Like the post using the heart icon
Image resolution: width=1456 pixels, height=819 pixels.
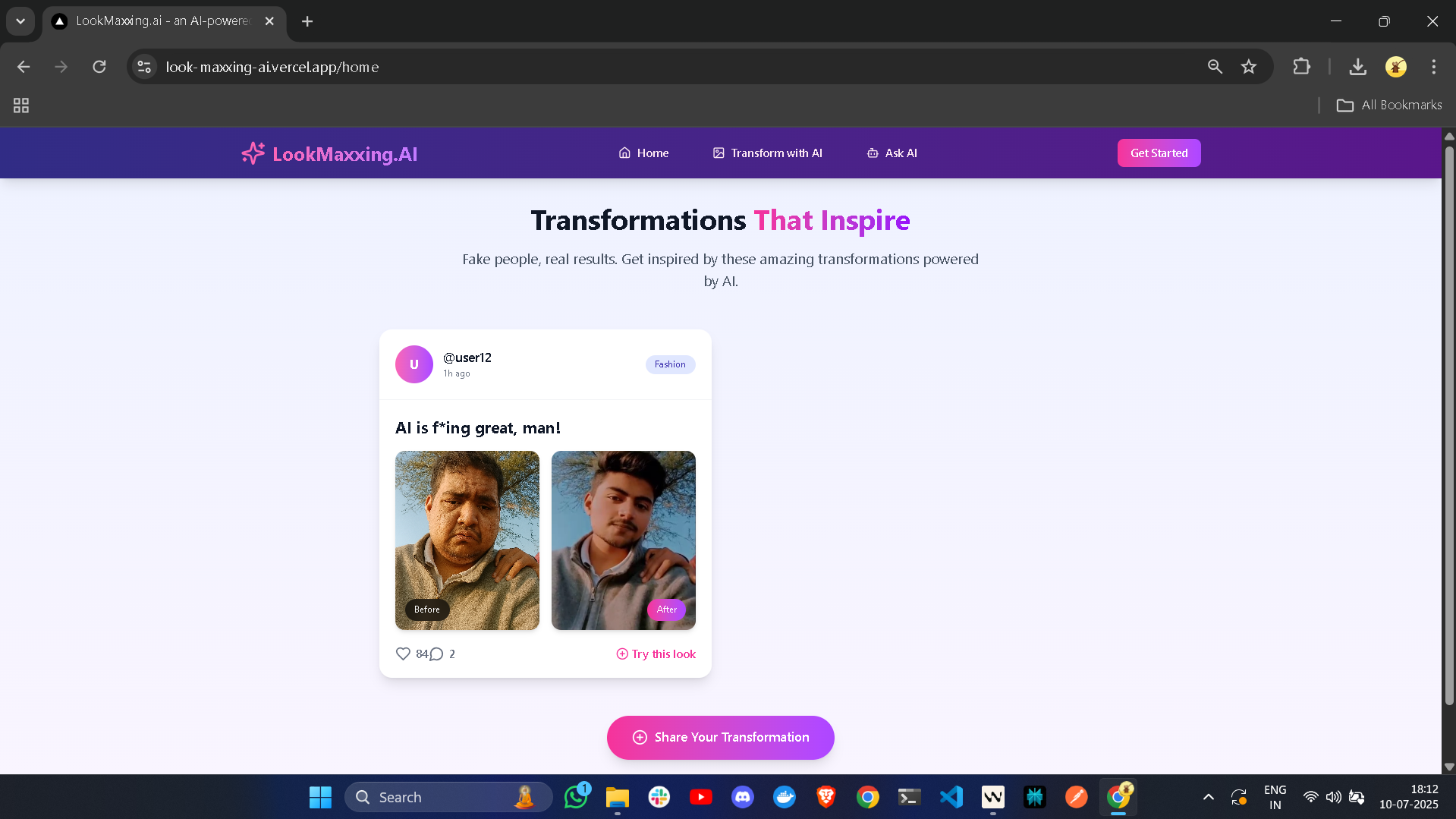tap(403, 654)
